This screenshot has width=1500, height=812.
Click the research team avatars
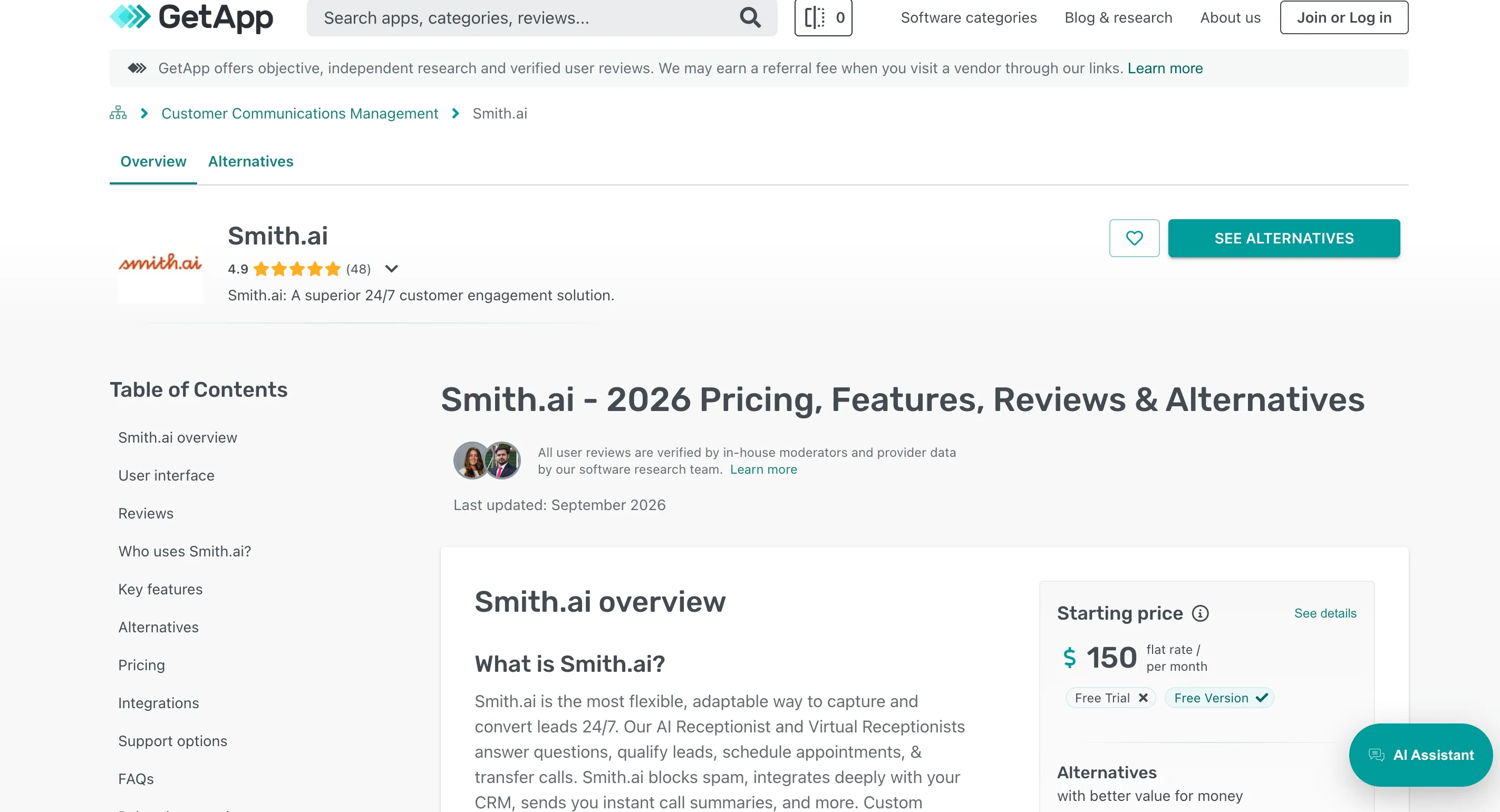point(487,461)
